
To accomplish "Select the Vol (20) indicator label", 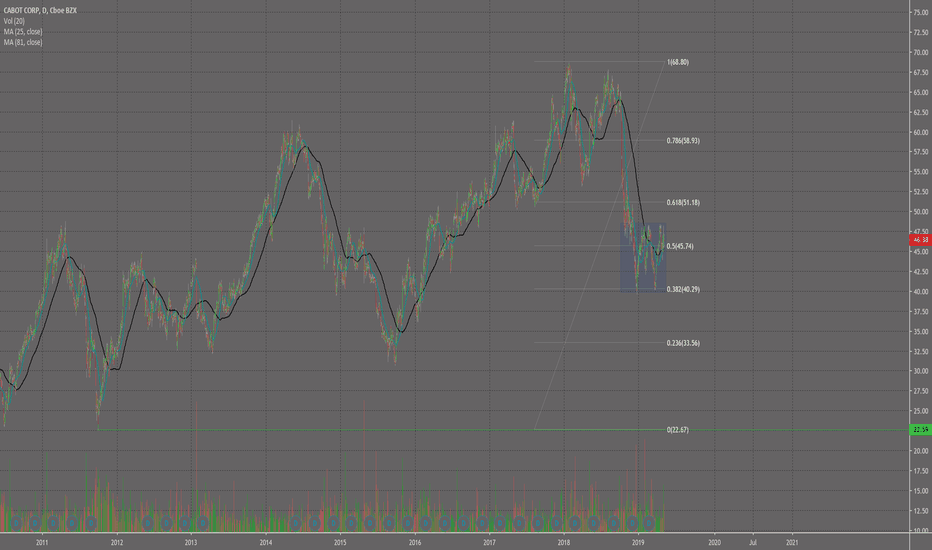I will [x=14, y=21].
